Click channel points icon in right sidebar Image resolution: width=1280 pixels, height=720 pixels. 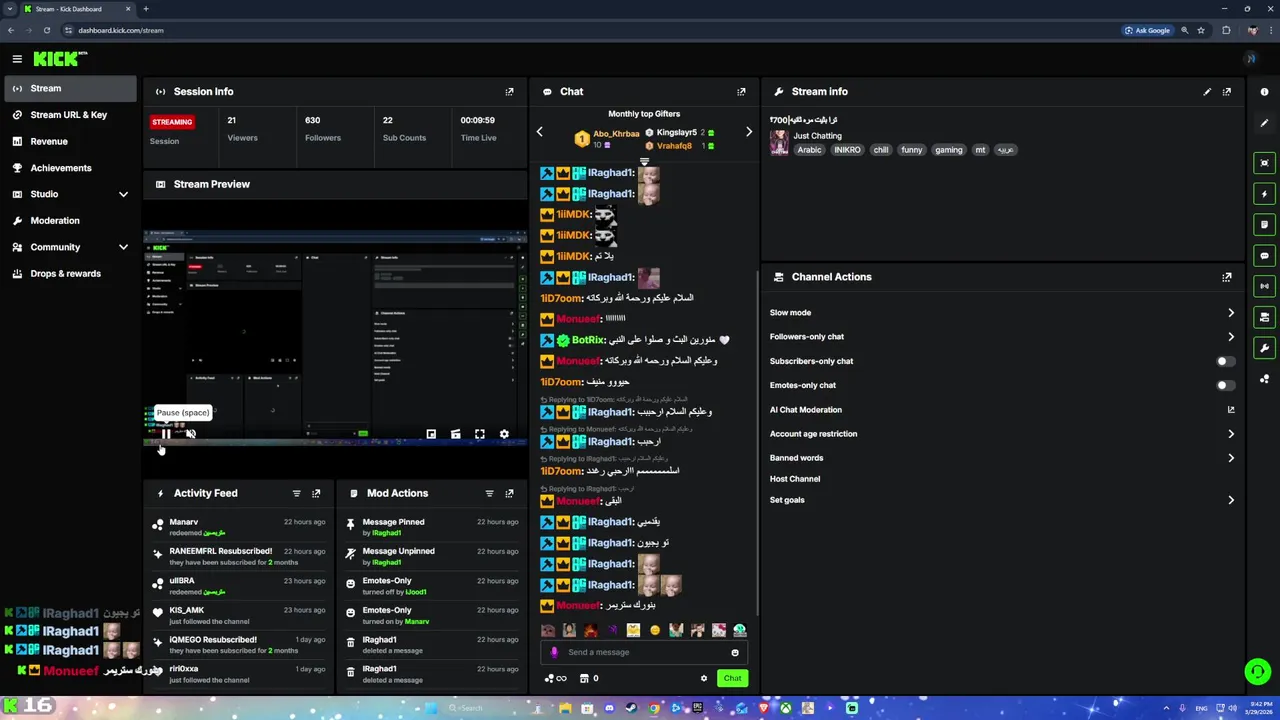pyautogui.click(x=1265, y=379)
